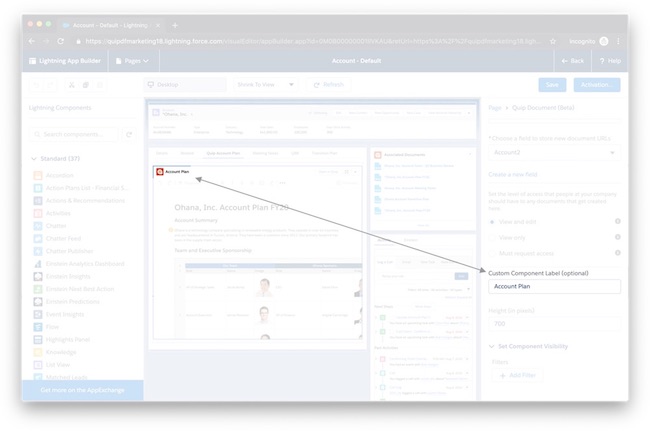Click the Page breadcrumb link
Screen dimensions: 650x431
coord(495,108)
